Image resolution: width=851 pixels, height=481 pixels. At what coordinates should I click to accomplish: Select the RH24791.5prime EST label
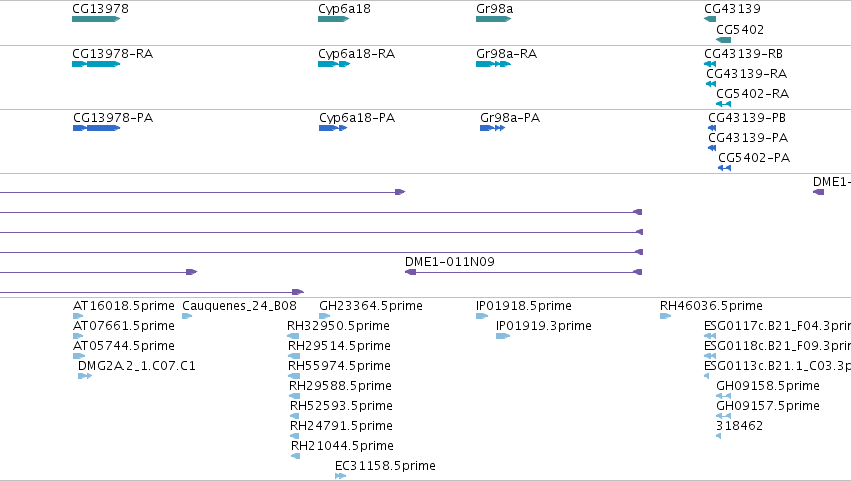click(341, 426)
